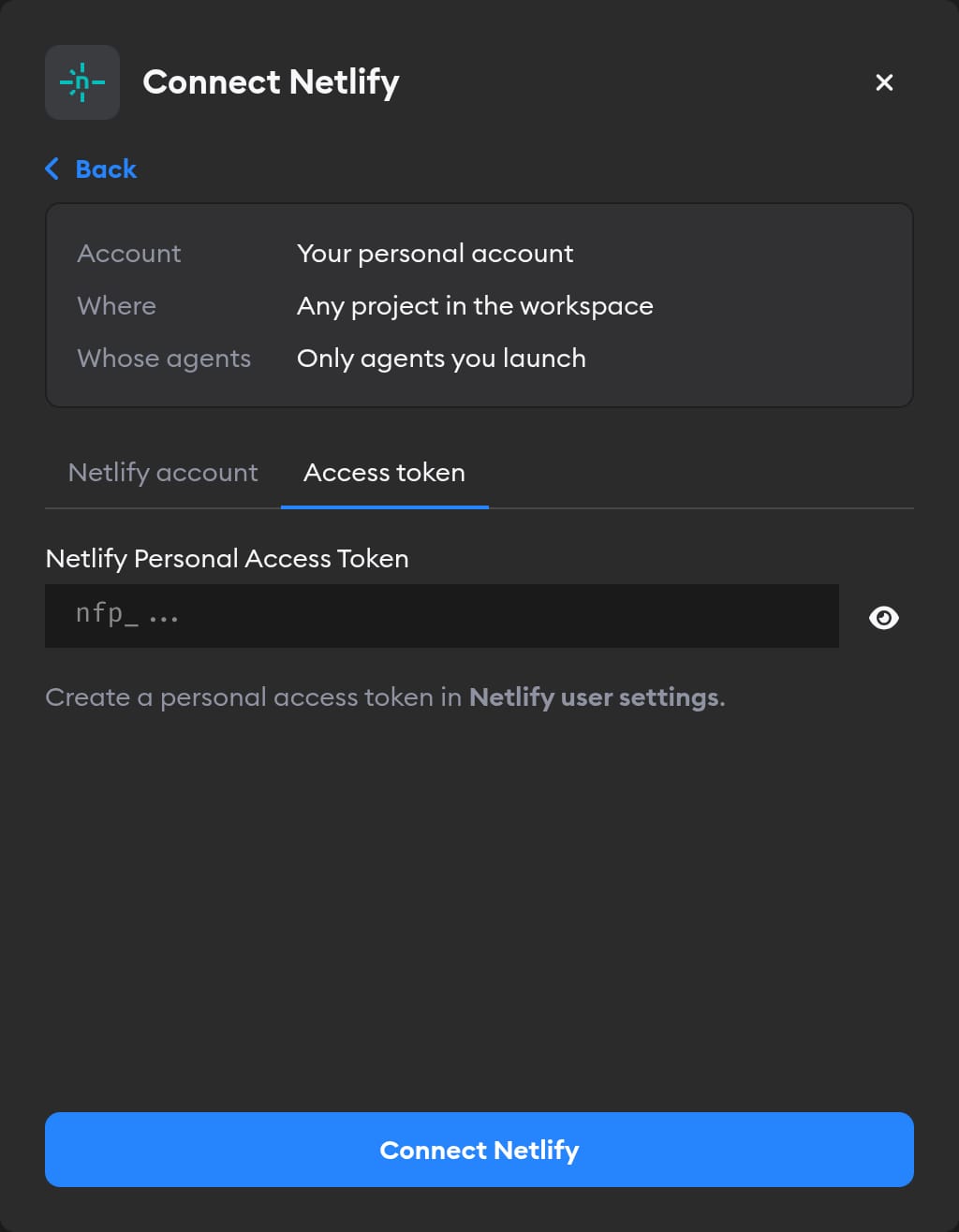
Task: Open the Netlify user settings link
Action: (595, 697)
